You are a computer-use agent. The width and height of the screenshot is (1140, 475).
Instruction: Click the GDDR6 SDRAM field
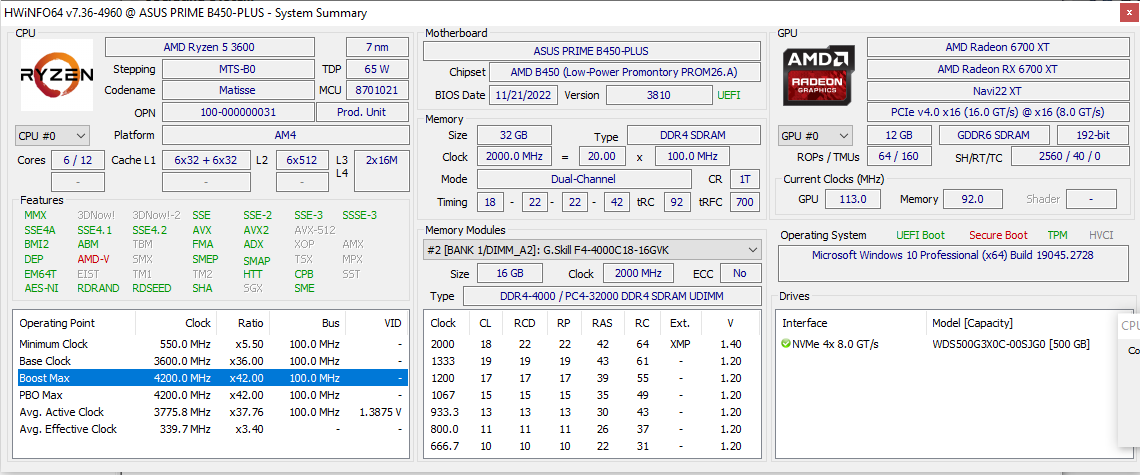[994, 135]
